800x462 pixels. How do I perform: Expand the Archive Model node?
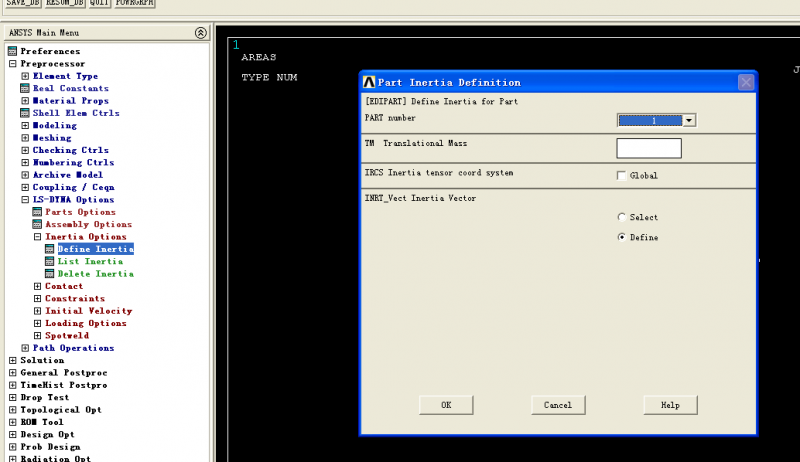(x=25, y=175)
